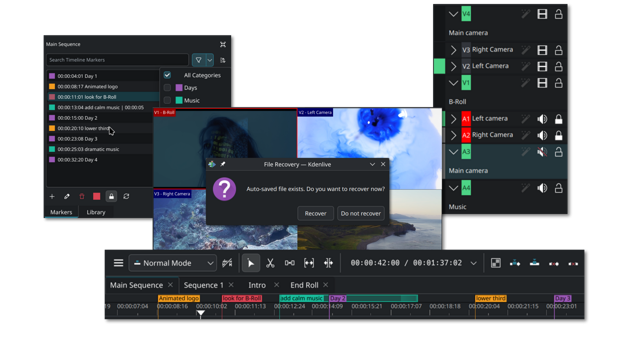Collapse the A3 Main camera track
640x360 pixels.
coord(453,152)
